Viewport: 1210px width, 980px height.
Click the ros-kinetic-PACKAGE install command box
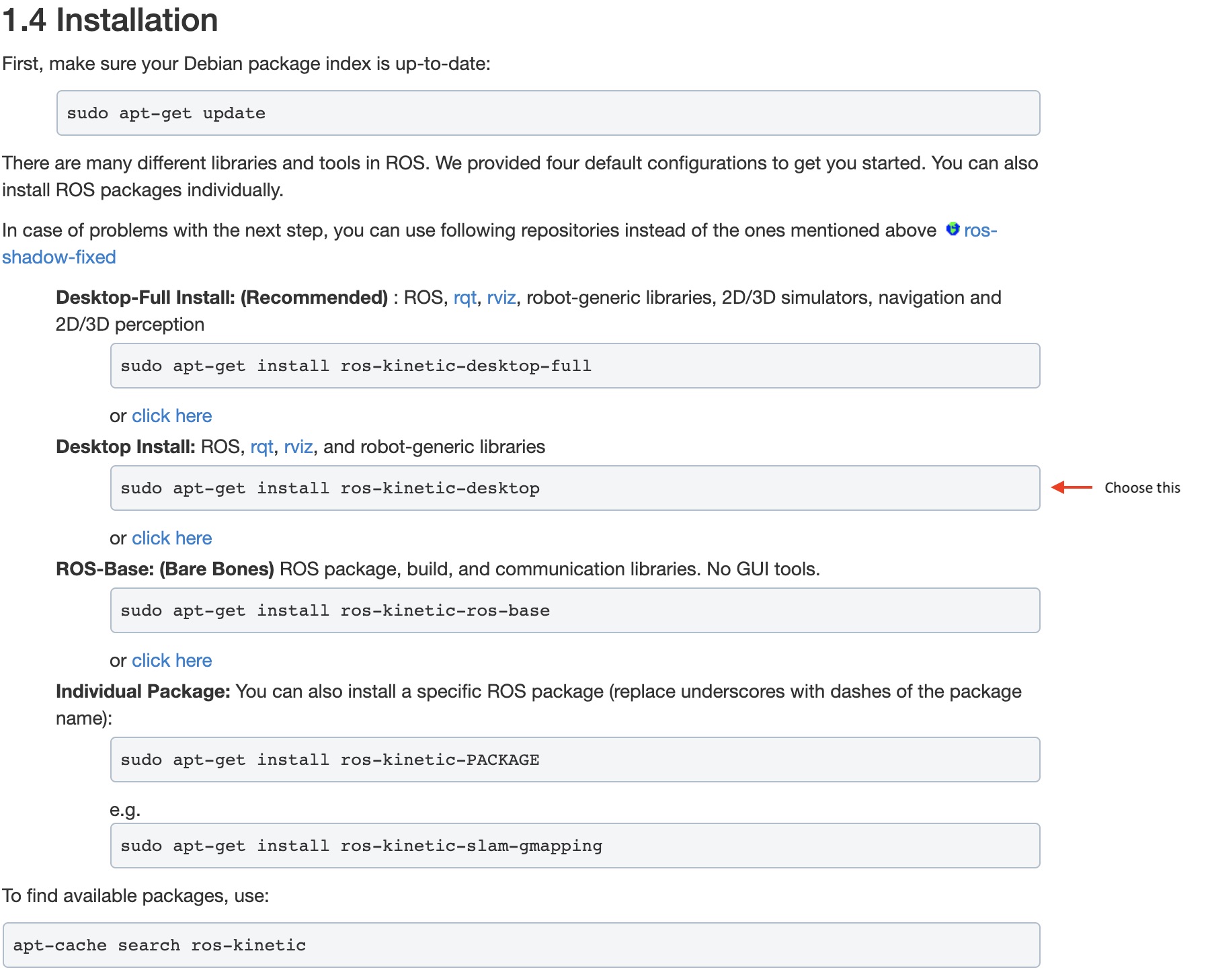575,760
